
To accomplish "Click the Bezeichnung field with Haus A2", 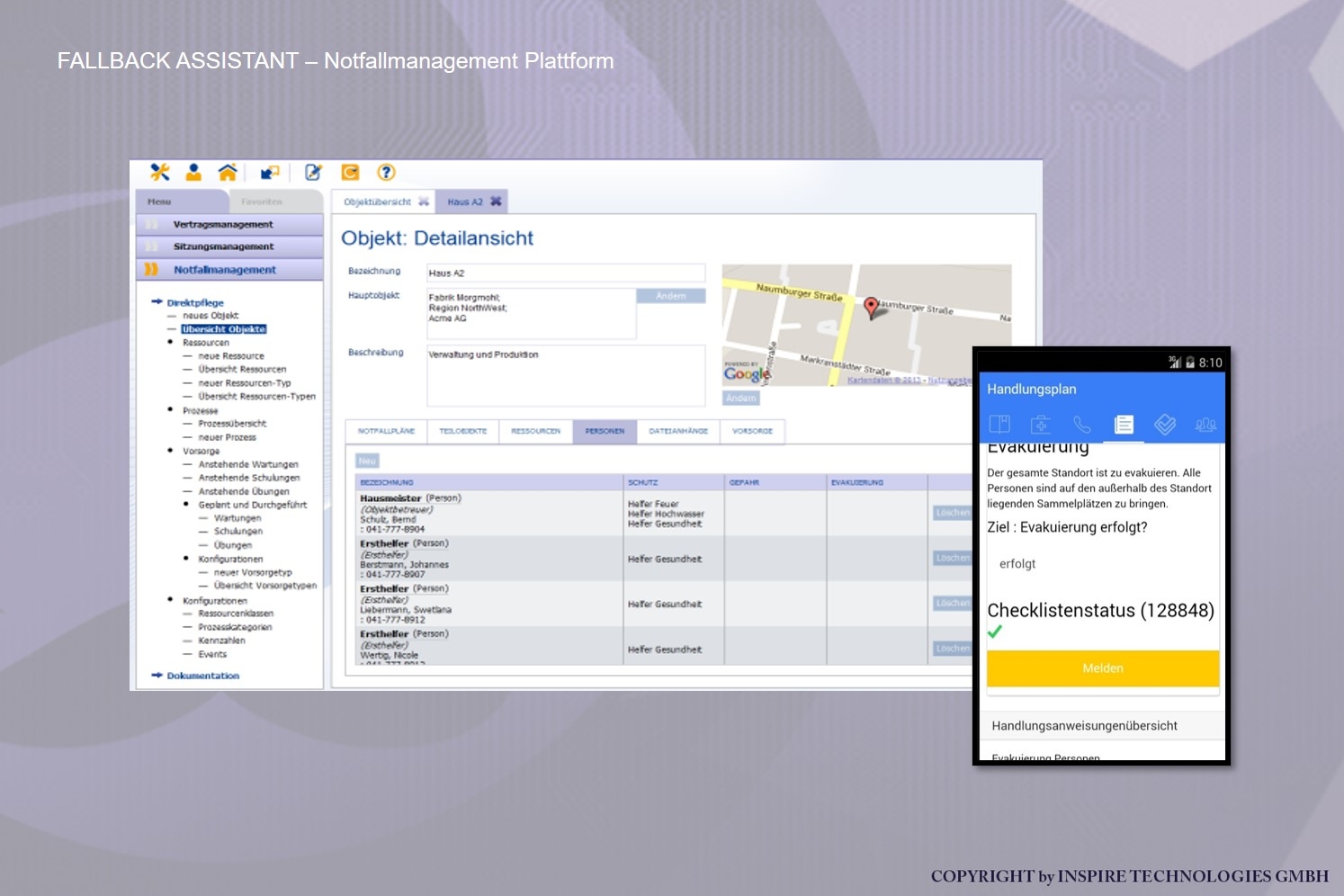I will point(565,273).
